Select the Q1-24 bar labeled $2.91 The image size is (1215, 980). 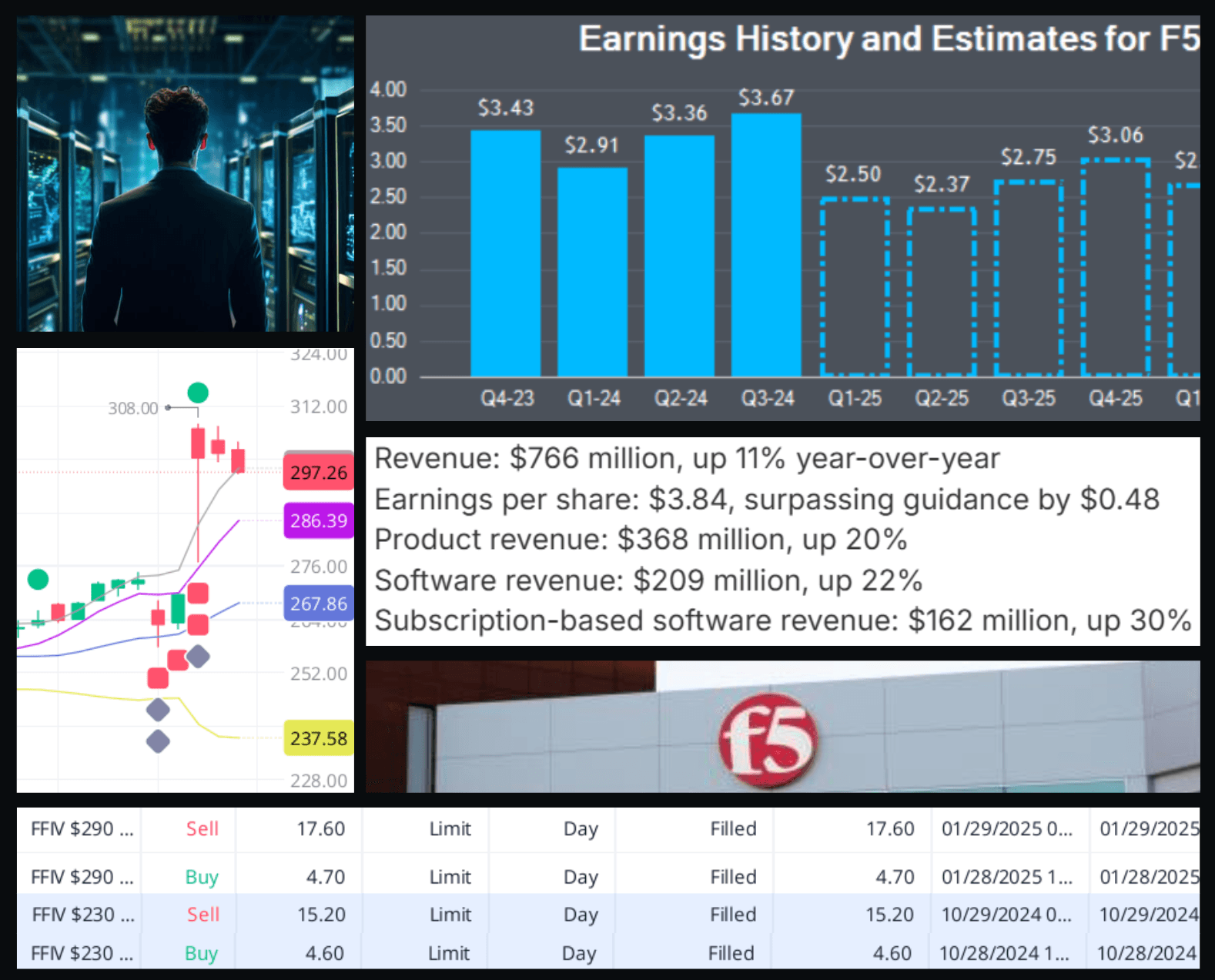point(592,272)
